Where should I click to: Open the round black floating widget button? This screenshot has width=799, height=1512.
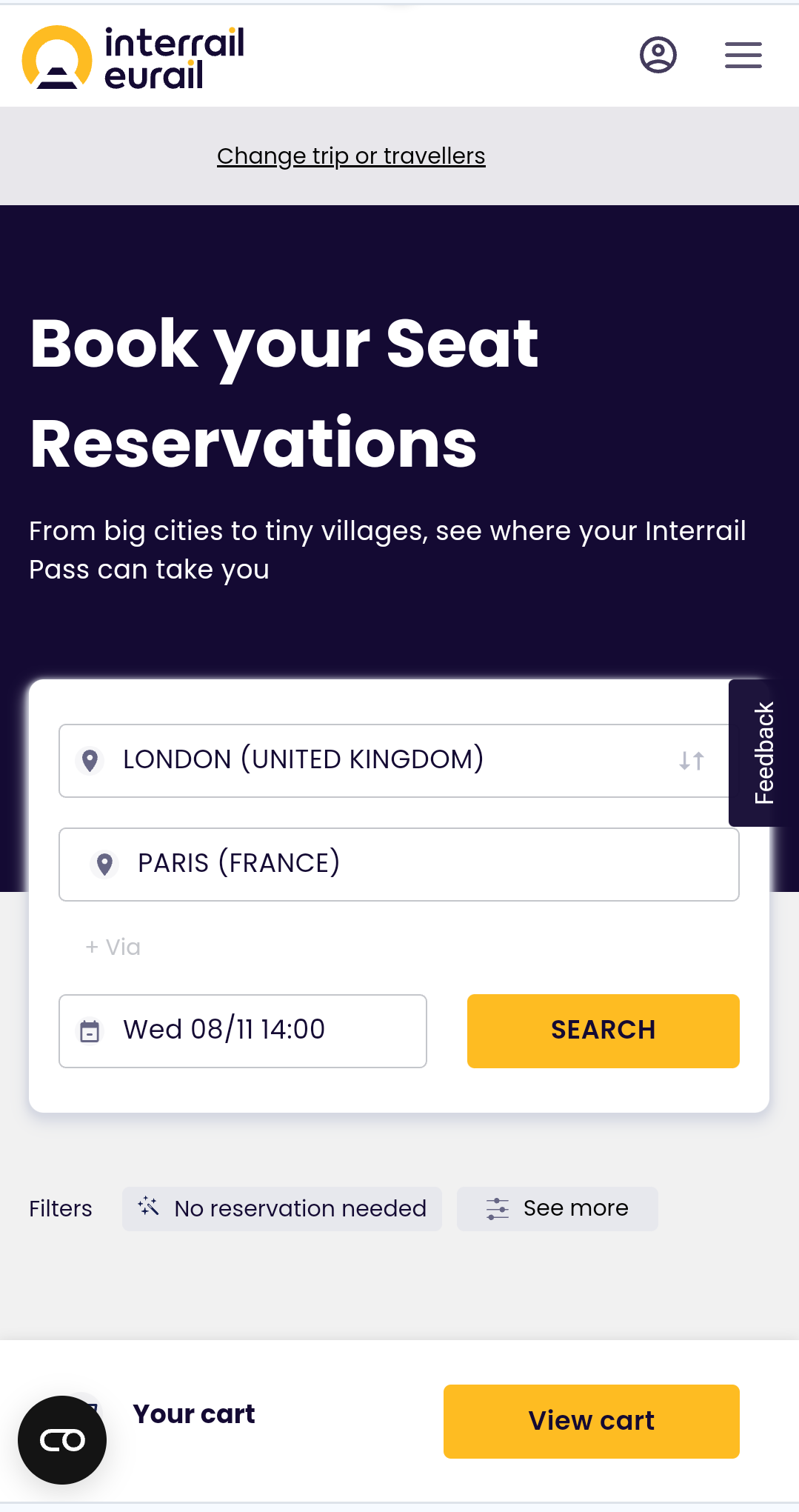pyautogui.click(x=62, y=1439)
